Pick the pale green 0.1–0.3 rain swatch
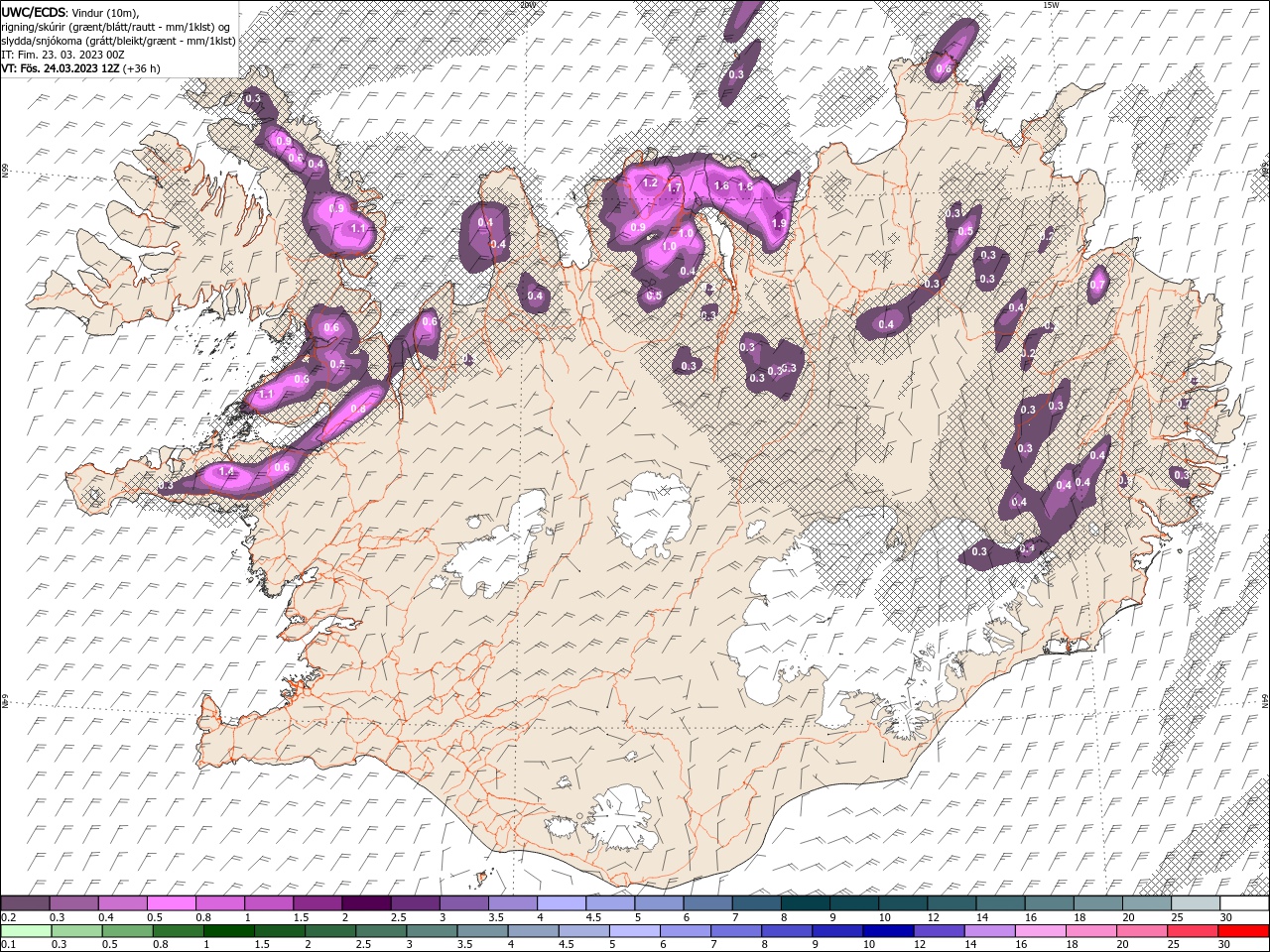This screenshot has width=1270, height=952. (26, 930)
